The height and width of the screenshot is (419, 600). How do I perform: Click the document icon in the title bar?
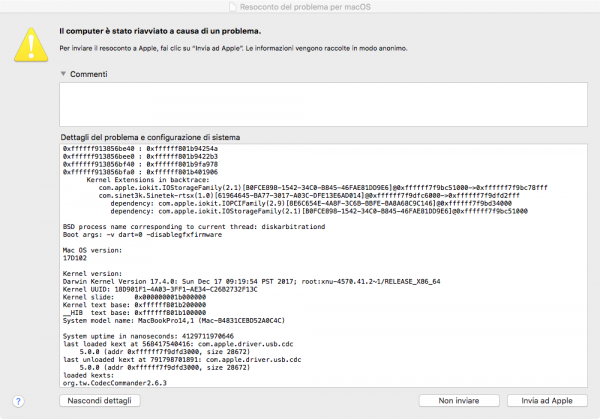[x=233, y=7]
